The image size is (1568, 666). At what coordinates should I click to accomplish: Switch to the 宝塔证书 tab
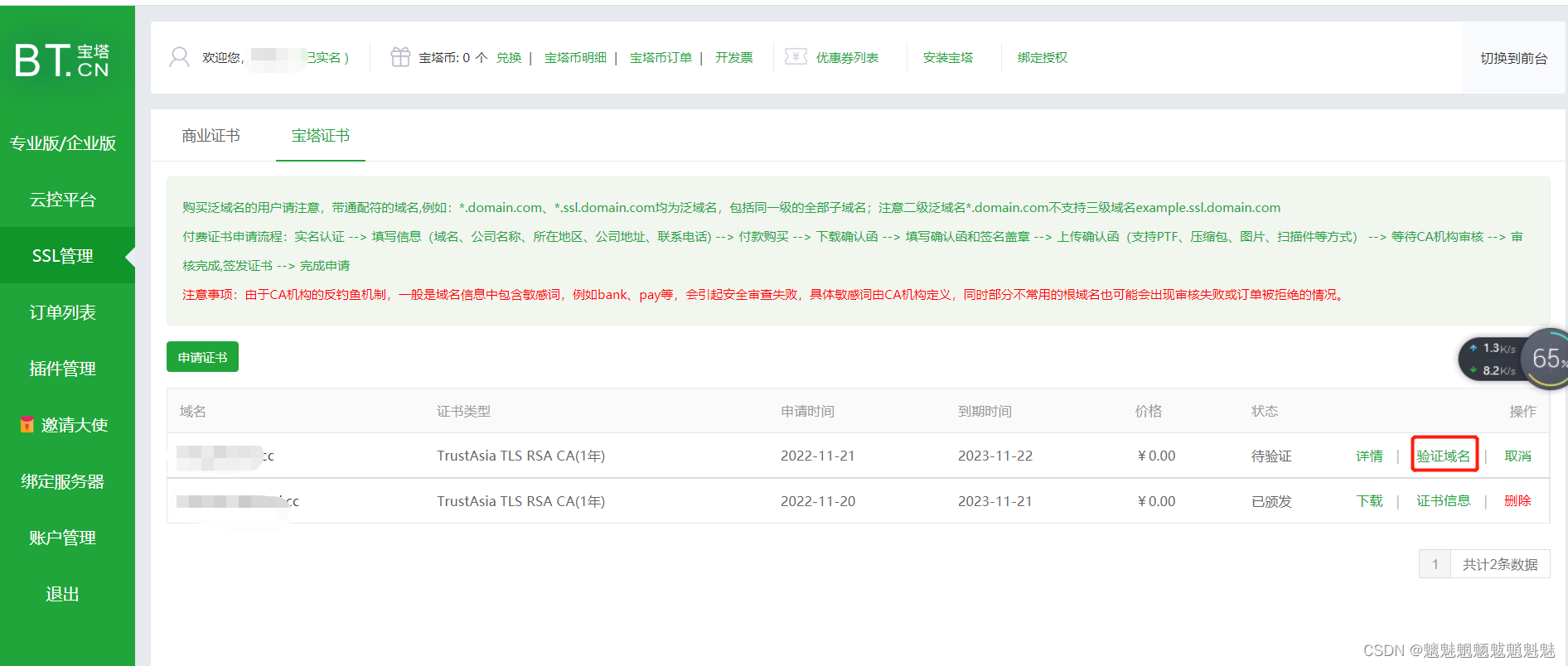[321, 136]
